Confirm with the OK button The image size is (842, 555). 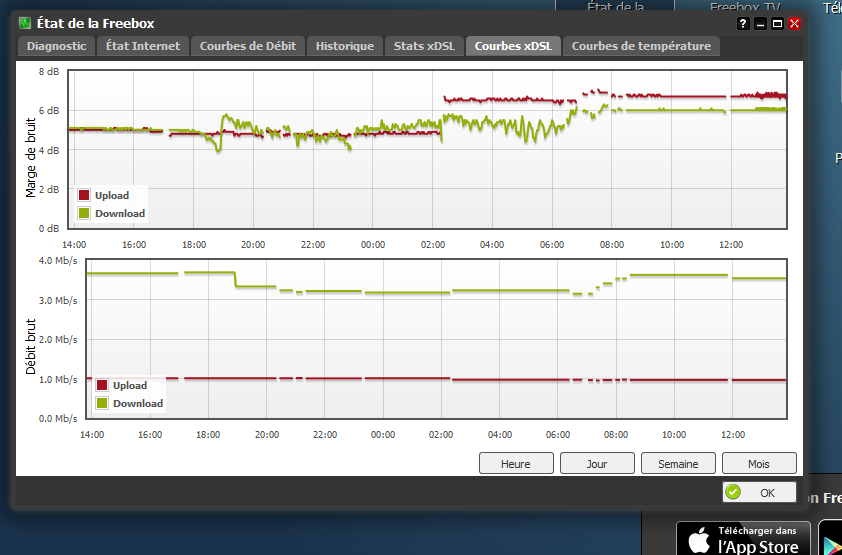pyautogui.click(x=759, y=492)
